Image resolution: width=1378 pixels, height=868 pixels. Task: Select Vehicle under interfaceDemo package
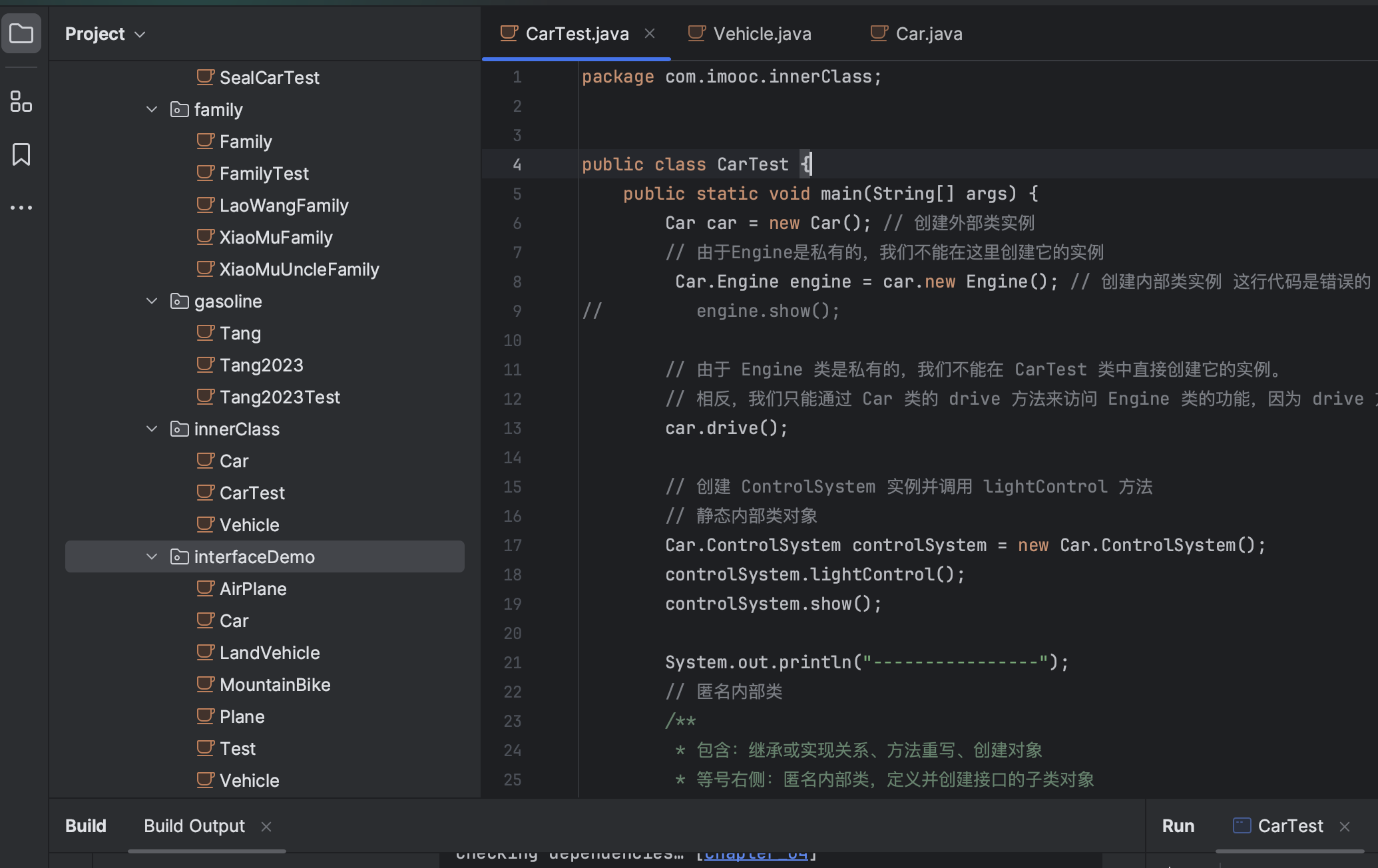click(250, 780)
